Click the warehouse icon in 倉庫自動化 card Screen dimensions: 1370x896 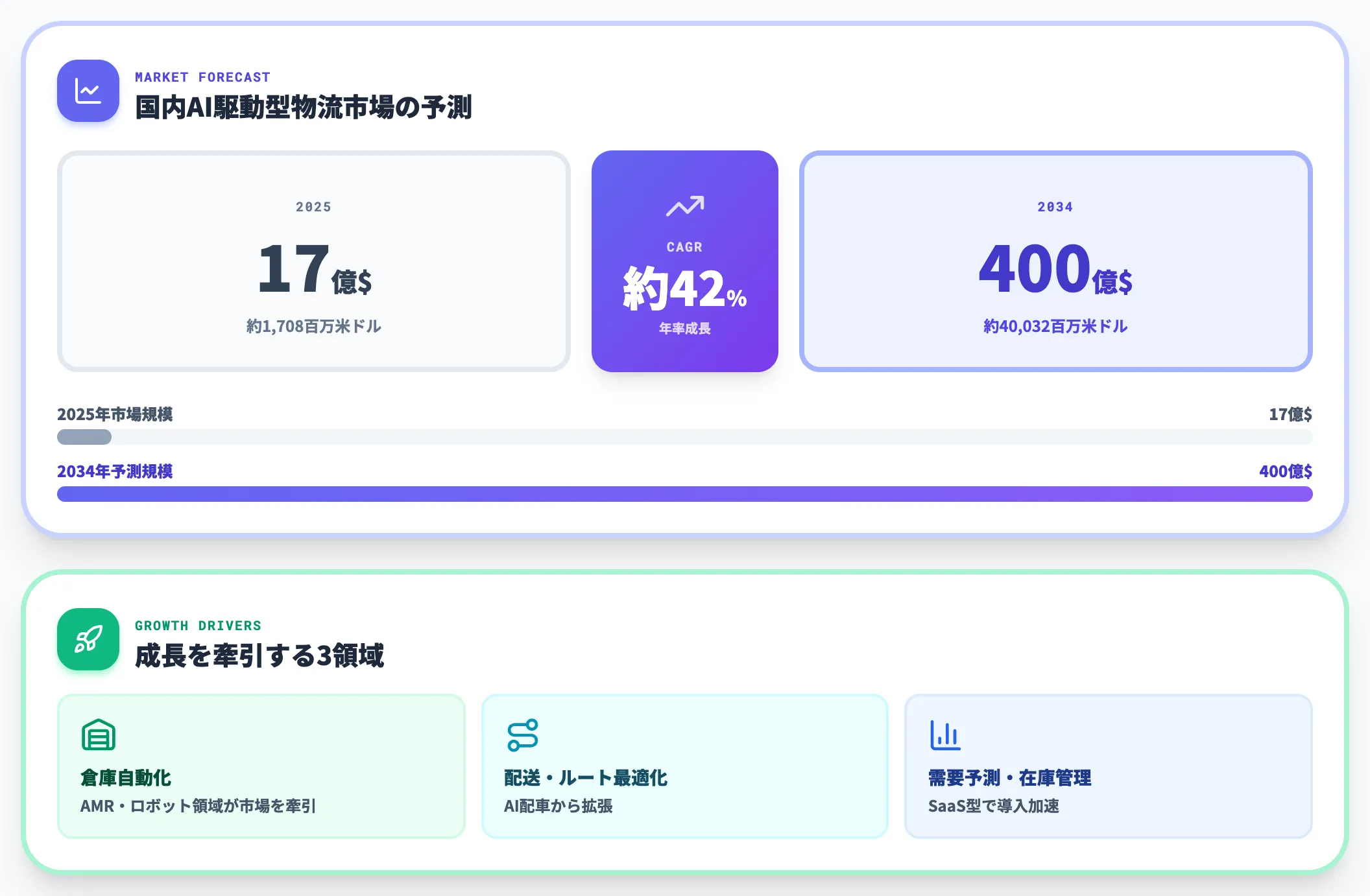tap(99, 735)
